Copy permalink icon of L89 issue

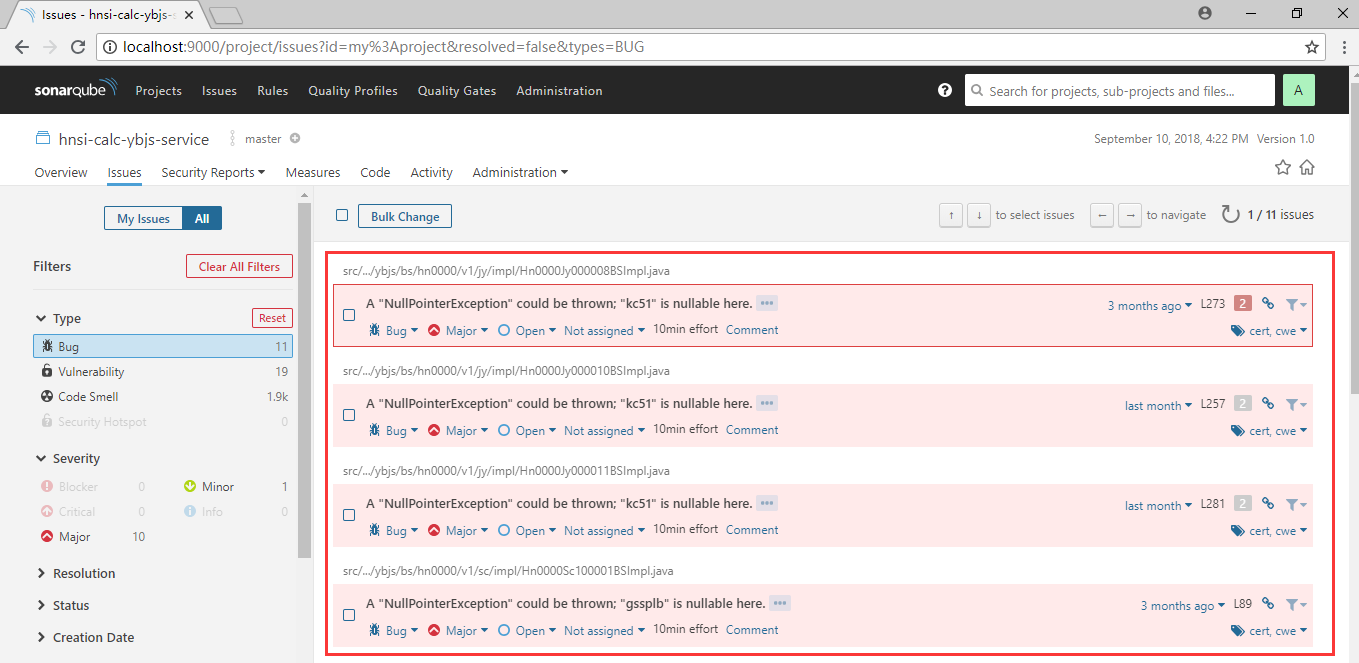pyautogui.click(x=1268, y=604)
